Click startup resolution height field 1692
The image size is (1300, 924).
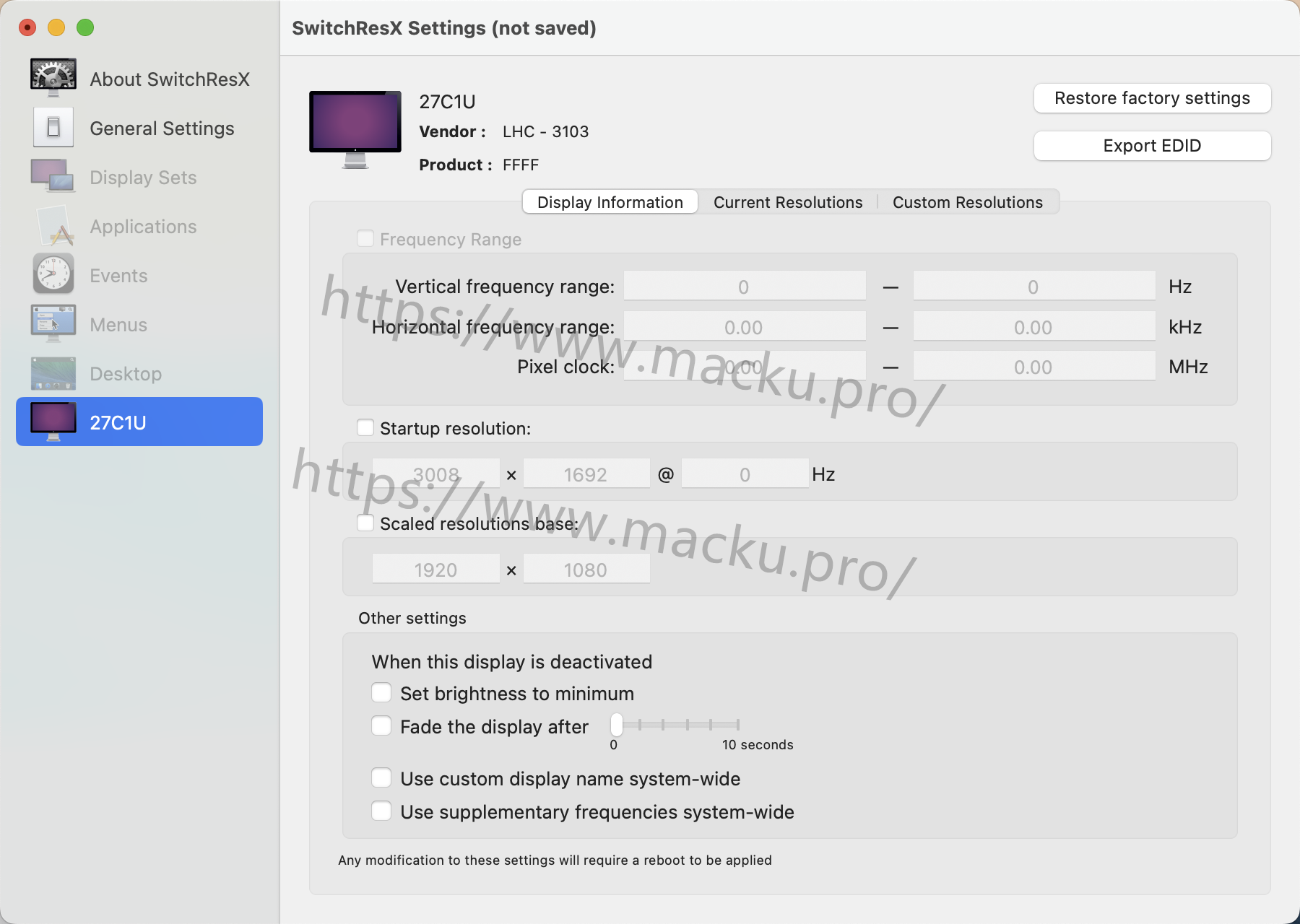pyautogui.click(x=586, y=474)
